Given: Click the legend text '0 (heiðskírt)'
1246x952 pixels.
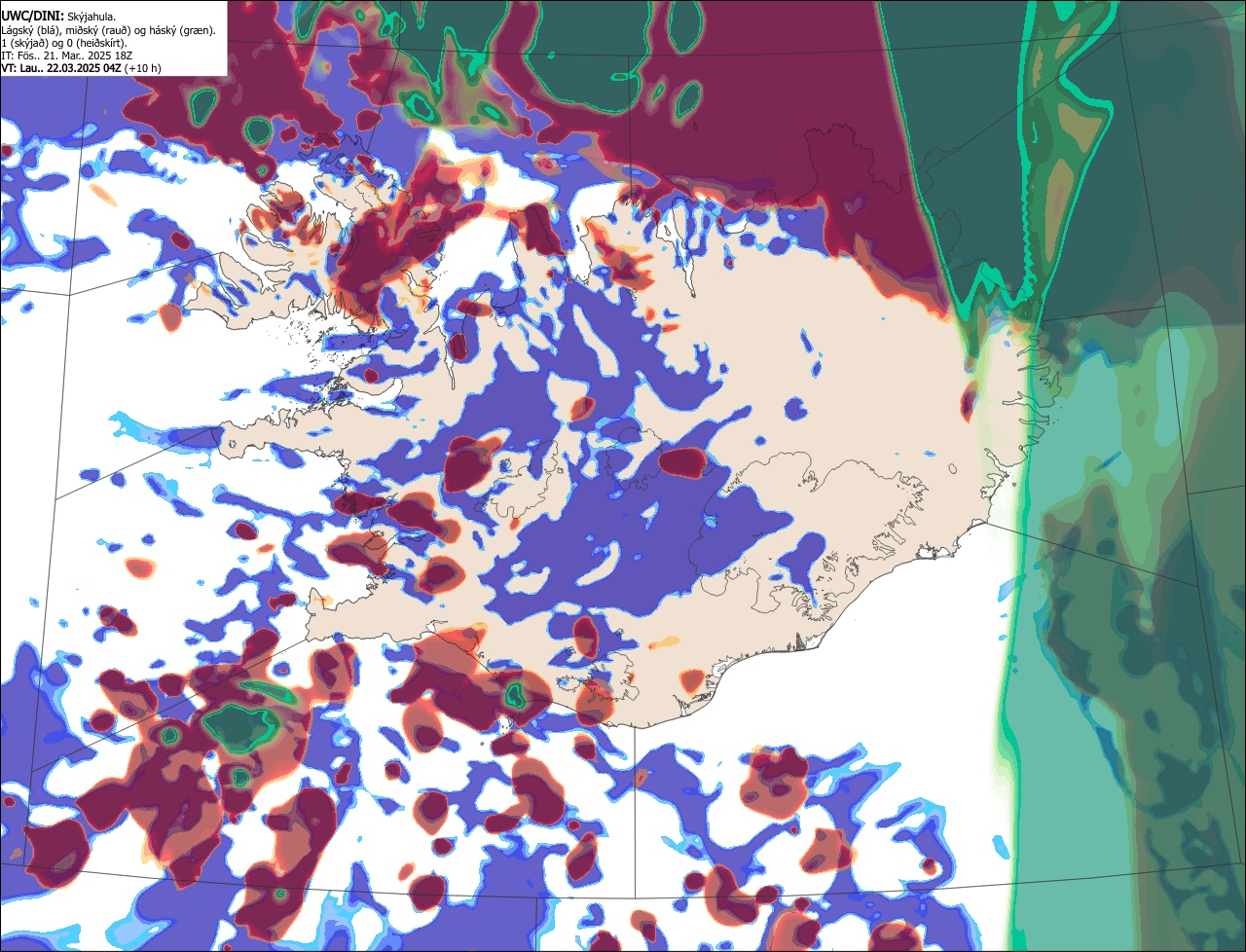Looking at the screenshot, I should point(95,44).
